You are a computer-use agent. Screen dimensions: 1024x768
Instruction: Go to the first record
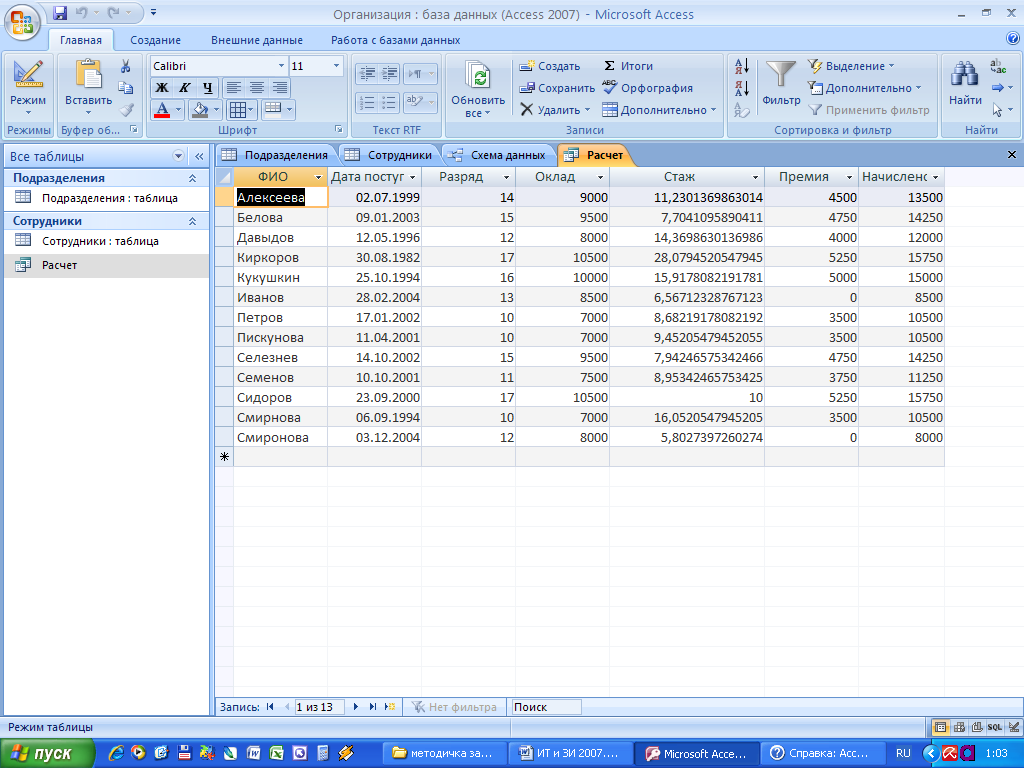click(270, 707)
